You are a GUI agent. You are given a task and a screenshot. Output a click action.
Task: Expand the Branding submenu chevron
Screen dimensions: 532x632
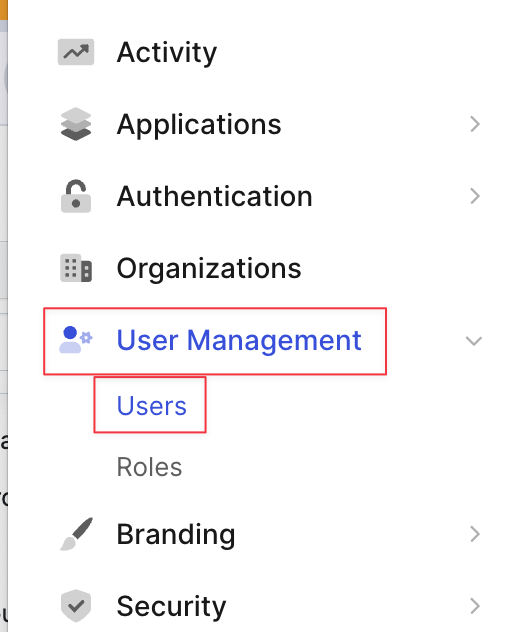pyautogui.click(x=475, y=534)
